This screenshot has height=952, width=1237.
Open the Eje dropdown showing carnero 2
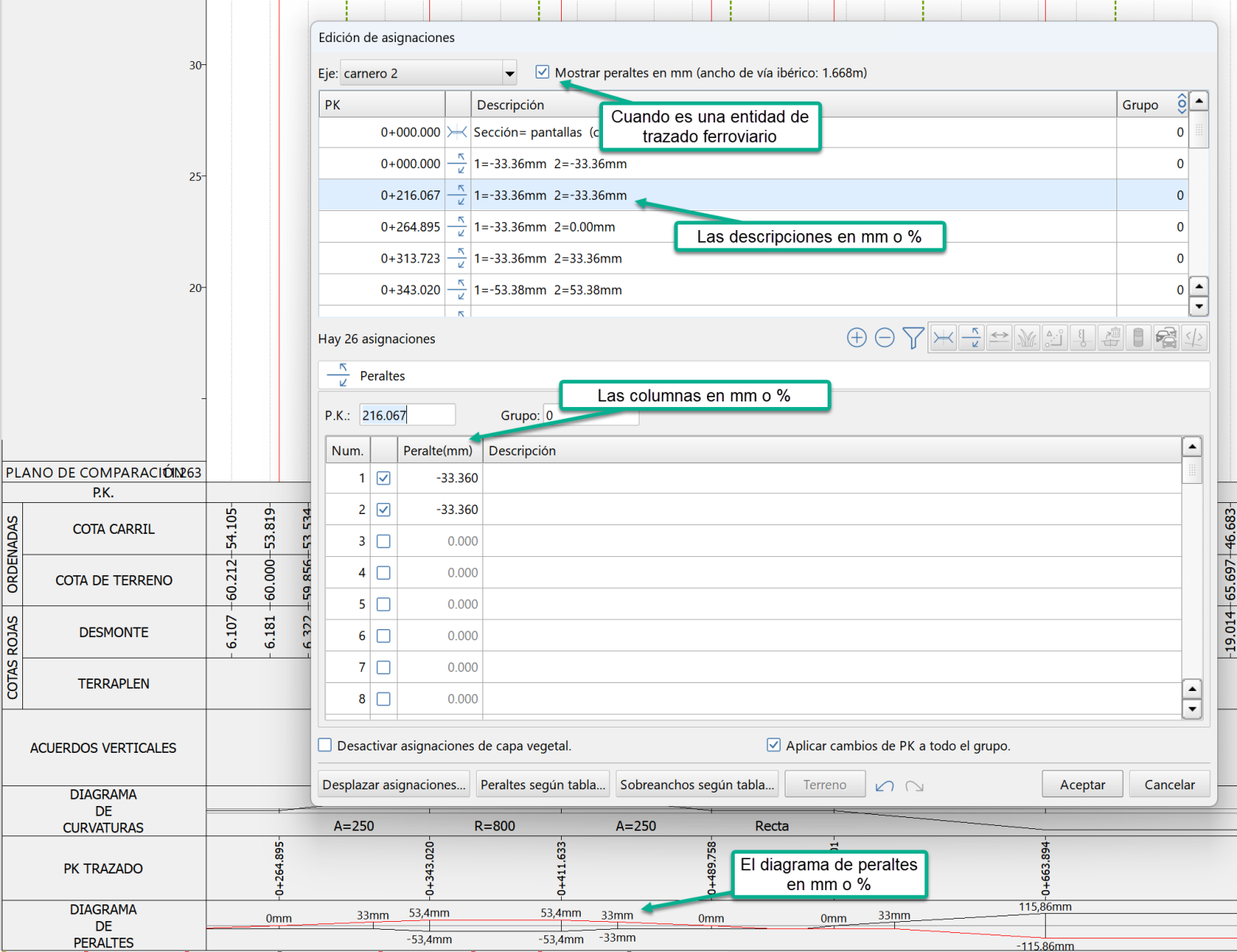pyautogui.click(x=428, y=73)
